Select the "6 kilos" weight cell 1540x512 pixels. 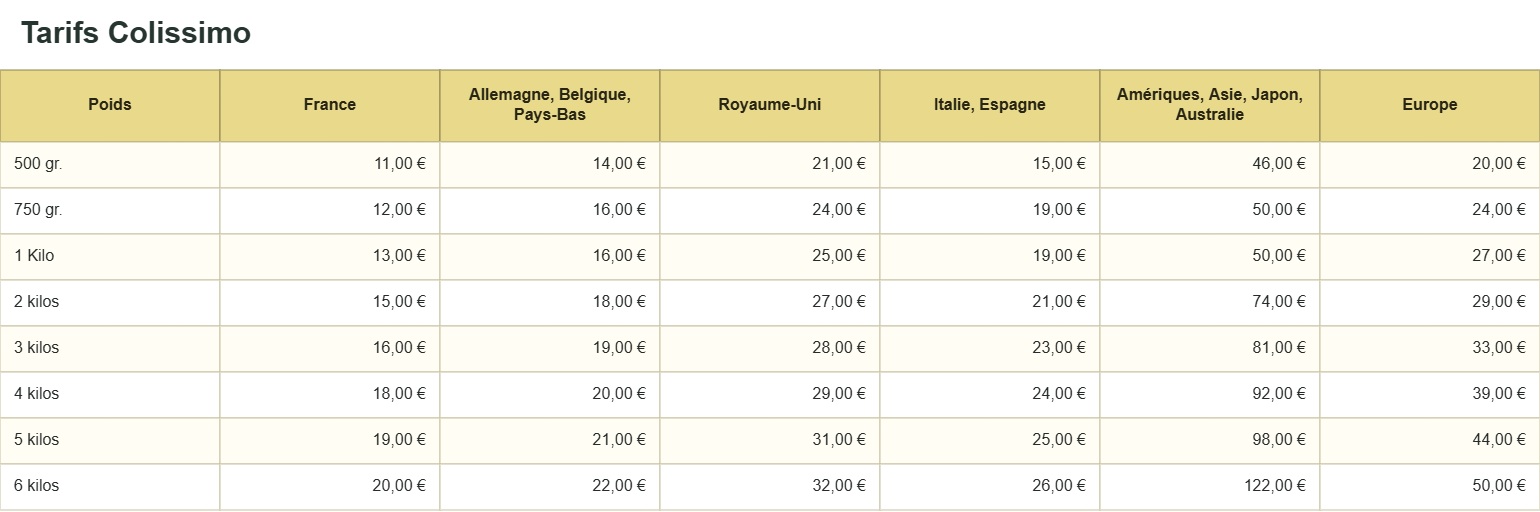(x=110, y=486)
